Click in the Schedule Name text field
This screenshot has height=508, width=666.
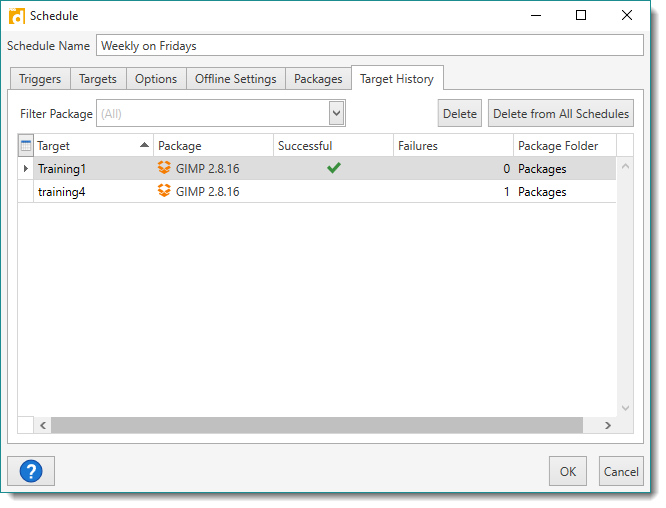tap(370, 46)
